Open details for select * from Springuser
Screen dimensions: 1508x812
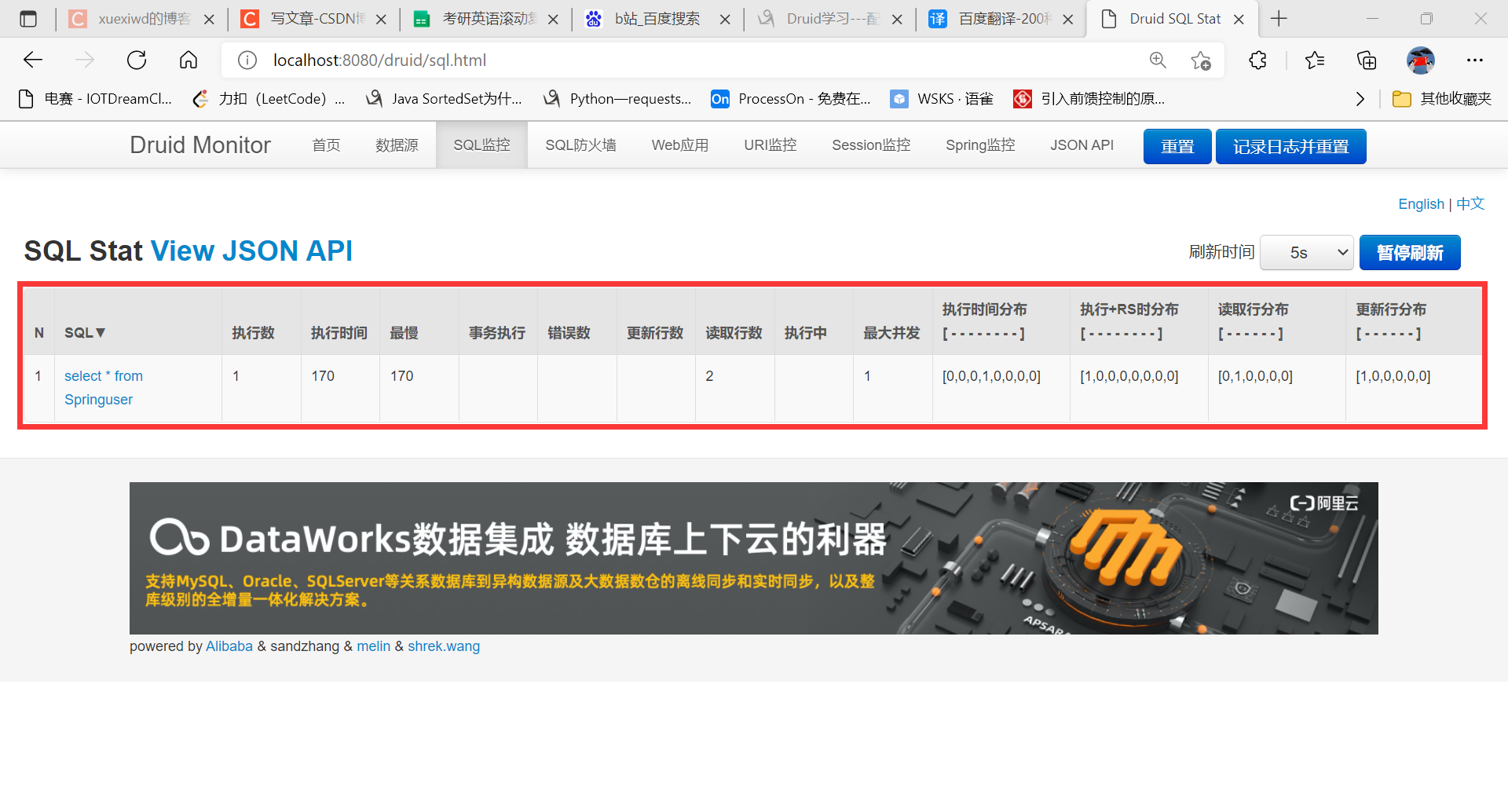[103, 387]
